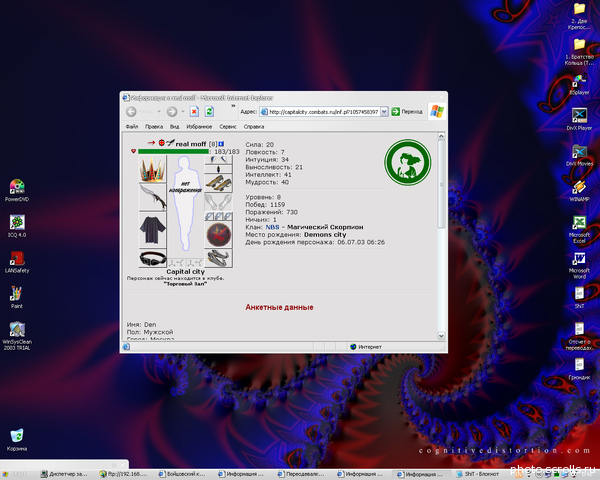Click the address URL input field
This screenshot has width=600, height=480.
click(324, 112)
